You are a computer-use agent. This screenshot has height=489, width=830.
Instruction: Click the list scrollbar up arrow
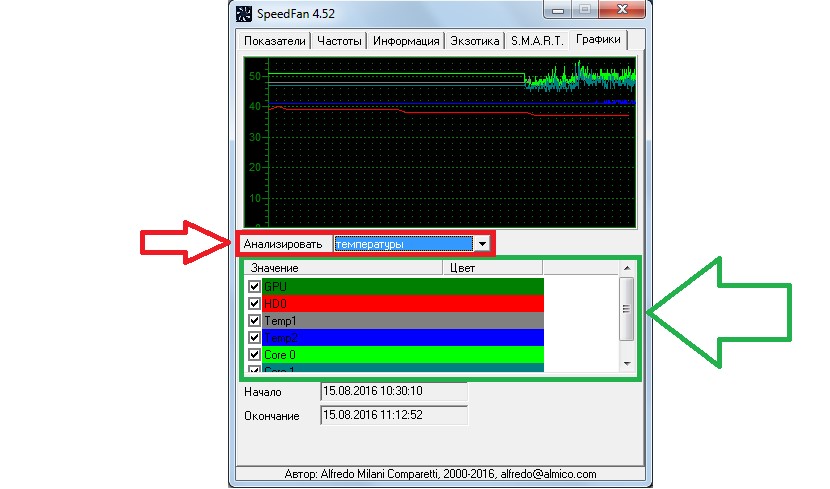tap(627, 268)
